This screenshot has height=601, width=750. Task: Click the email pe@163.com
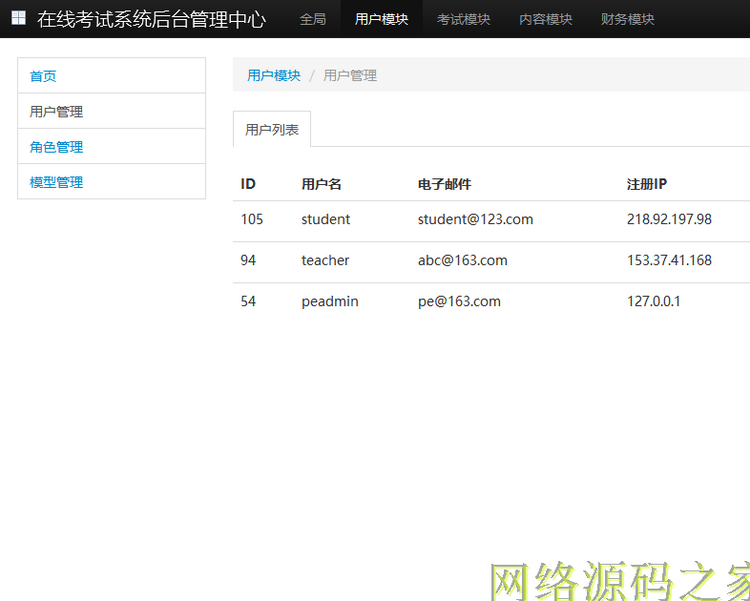coord(459,301)
